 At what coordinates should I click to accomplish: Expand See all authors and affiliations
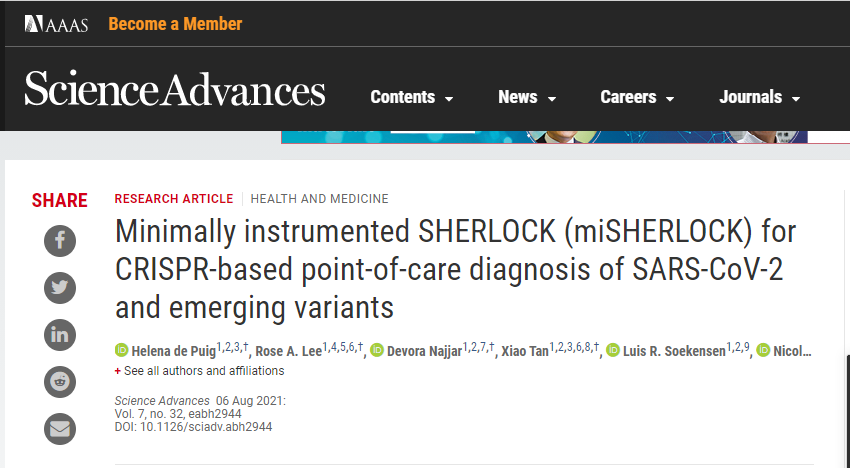[x=199, y=371]
